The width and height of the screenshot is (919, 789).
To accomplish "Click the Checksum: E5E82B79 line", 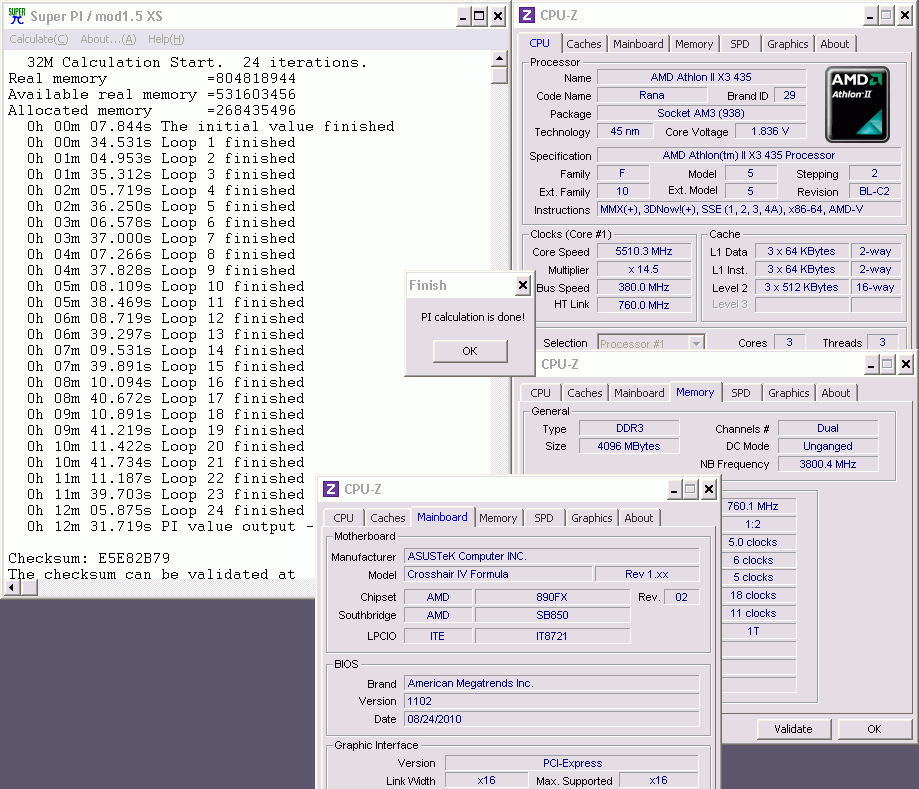I will click(89, 558).
